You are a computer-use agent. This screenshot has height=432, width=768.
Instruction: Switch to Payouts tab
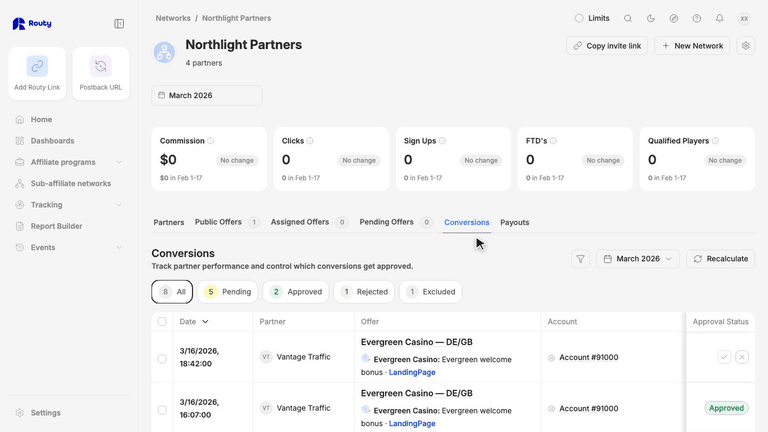pyautogui.click(x=515, y=222)
